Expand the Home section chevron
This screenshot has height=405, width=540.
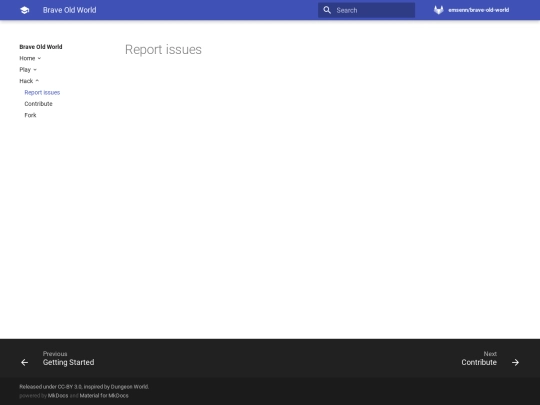(x=39, y=58)
